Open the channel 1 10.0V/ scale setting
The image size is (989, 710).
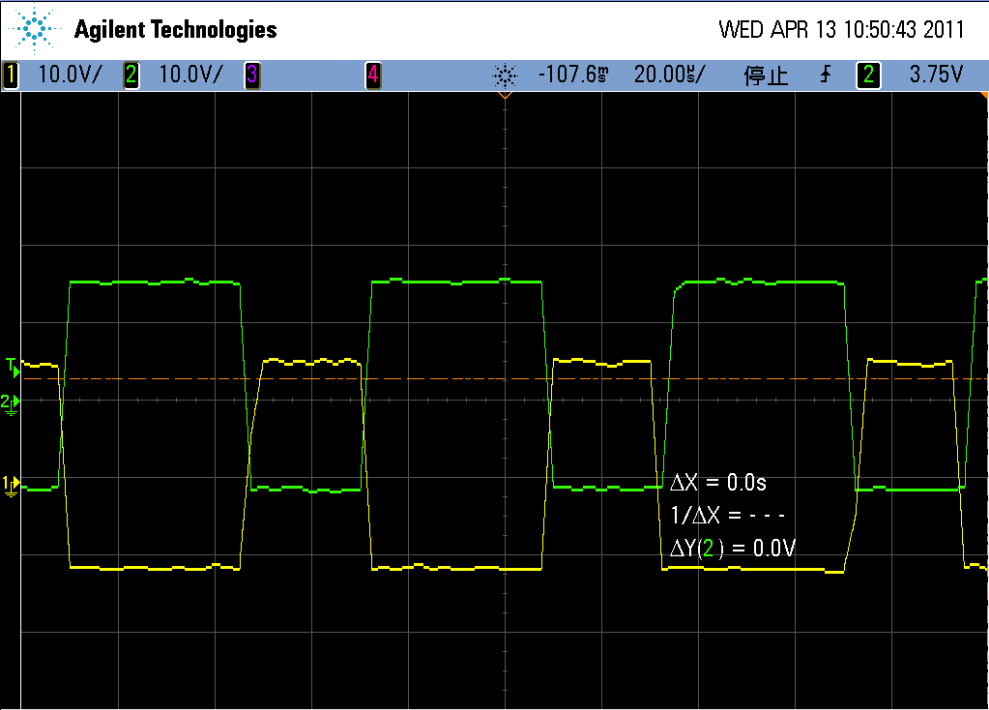tap(69, 75)
